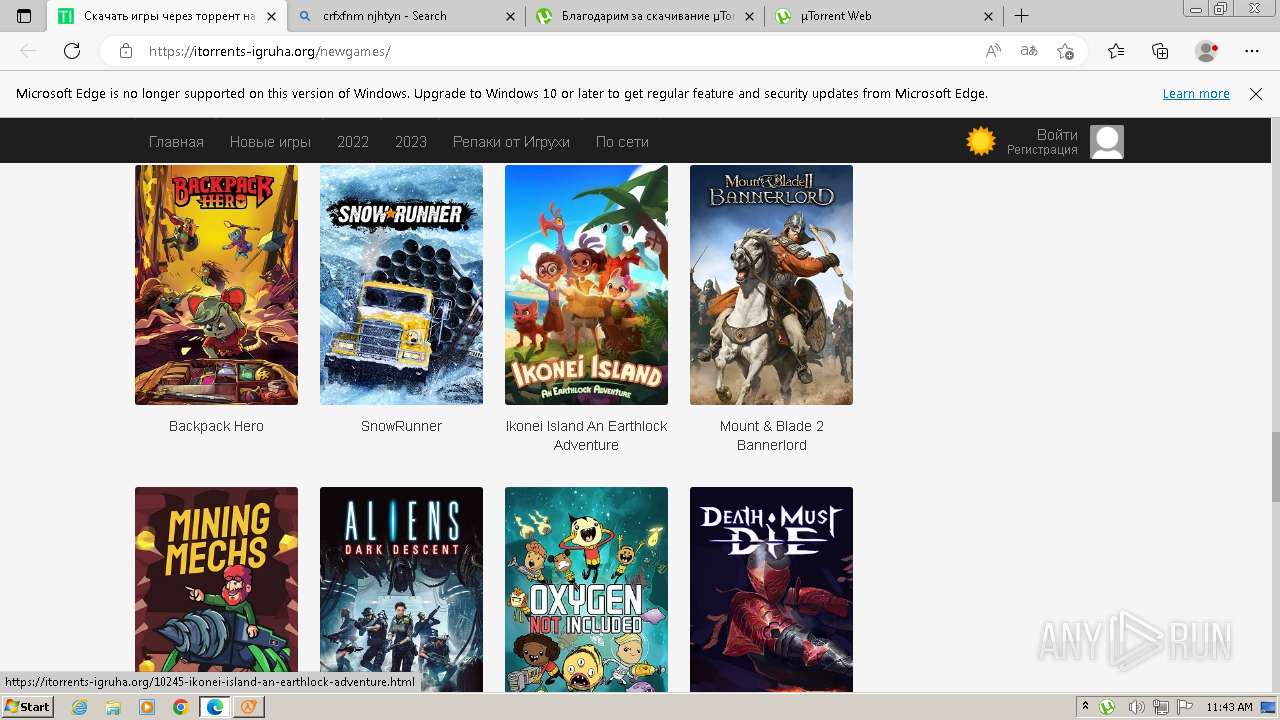
Task: Open Новые игры menu item
Action: click(x=270, y=142)
